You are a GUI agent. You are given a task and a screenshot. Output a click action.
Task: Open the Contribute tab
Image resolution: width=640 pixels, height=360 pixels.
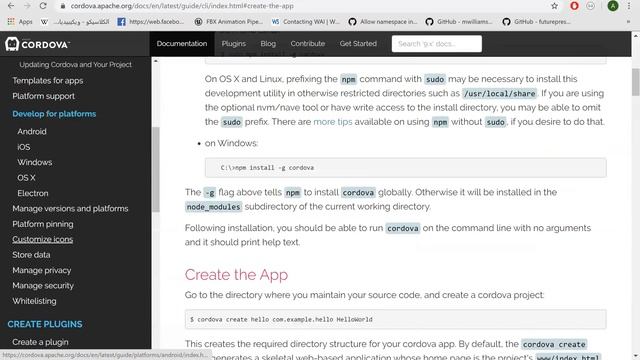pyautogui.click(x=308, y=44)
